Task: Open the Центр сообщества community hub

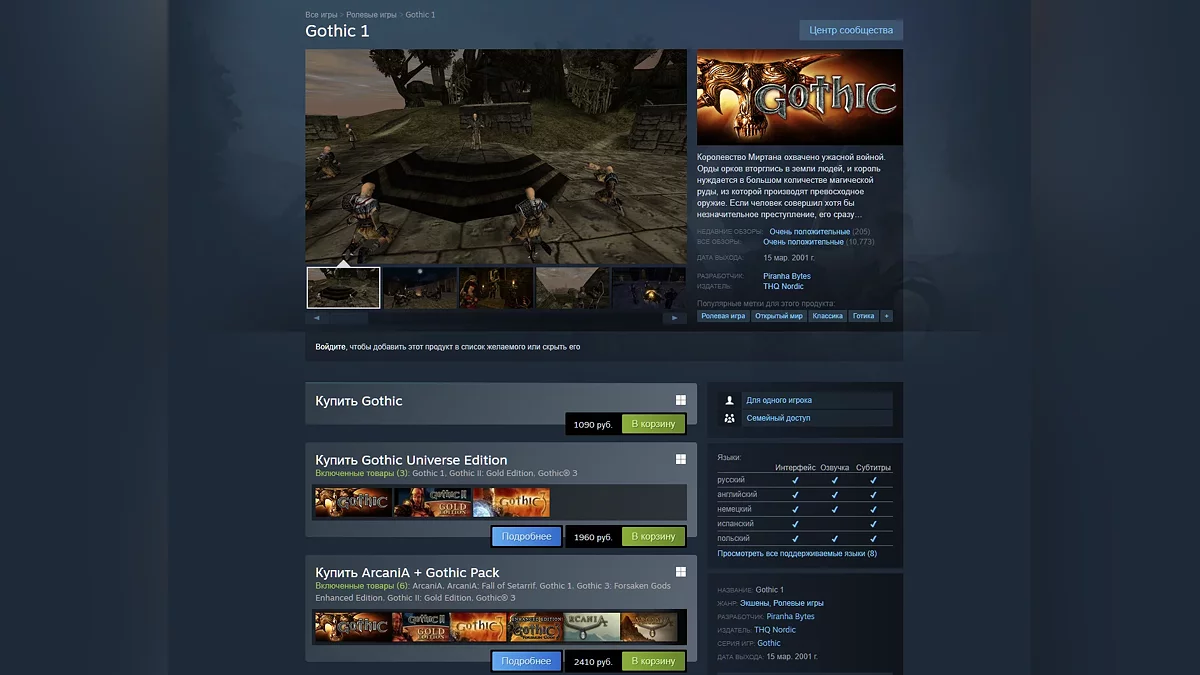Action: click(x=851, y=30)
